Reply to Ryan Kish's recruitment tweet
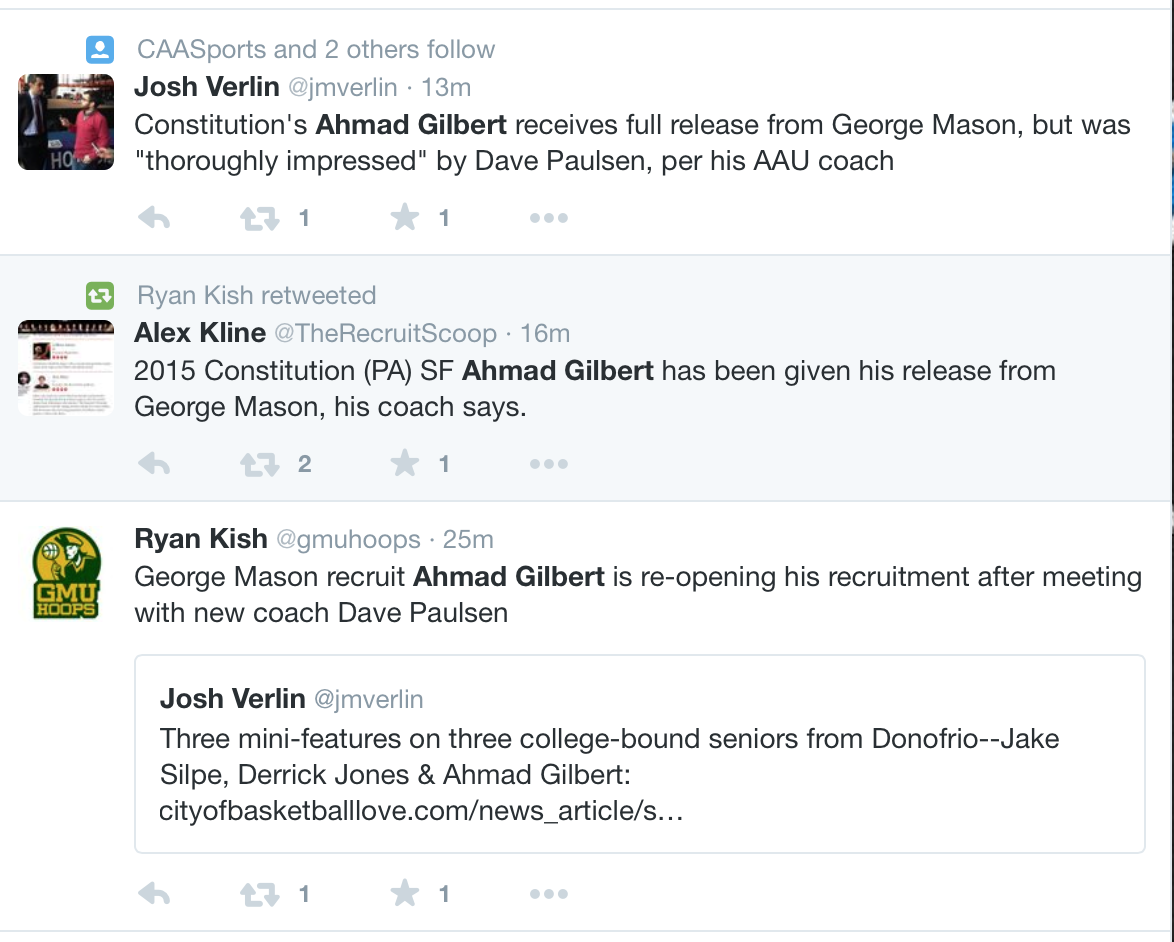The image size is (1174, 942). (x=154, y=893)
